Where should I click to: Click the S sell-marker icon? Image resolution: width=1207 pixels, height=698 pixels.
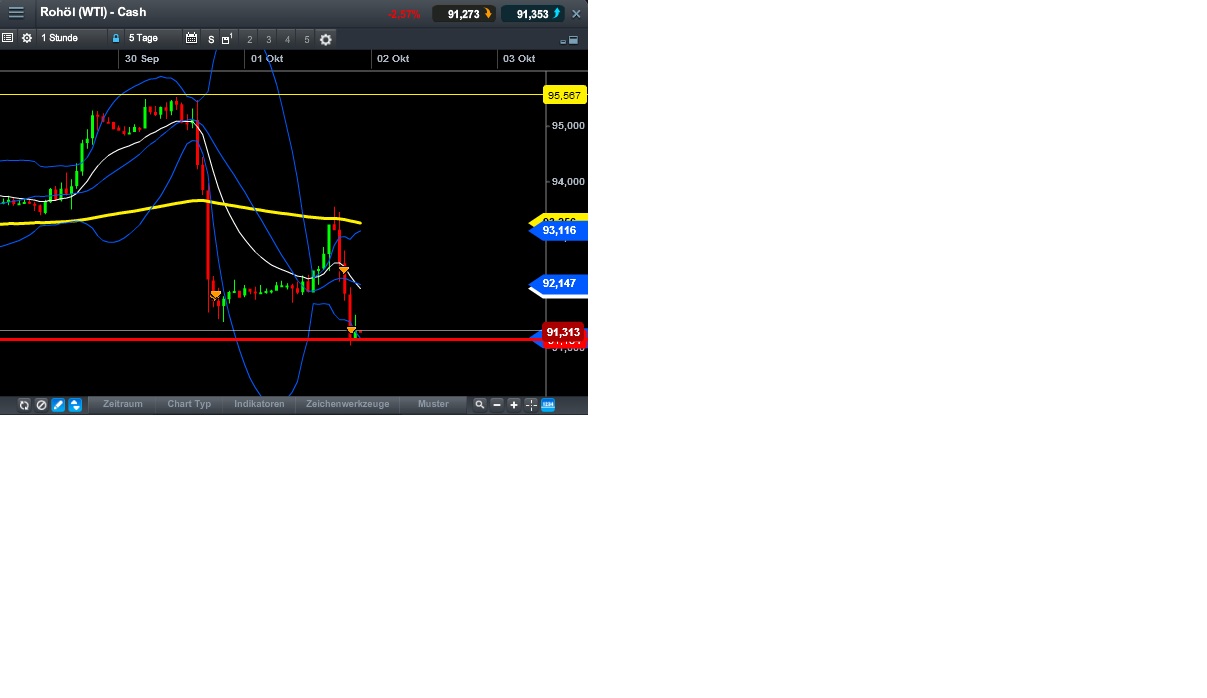point(210,40)
